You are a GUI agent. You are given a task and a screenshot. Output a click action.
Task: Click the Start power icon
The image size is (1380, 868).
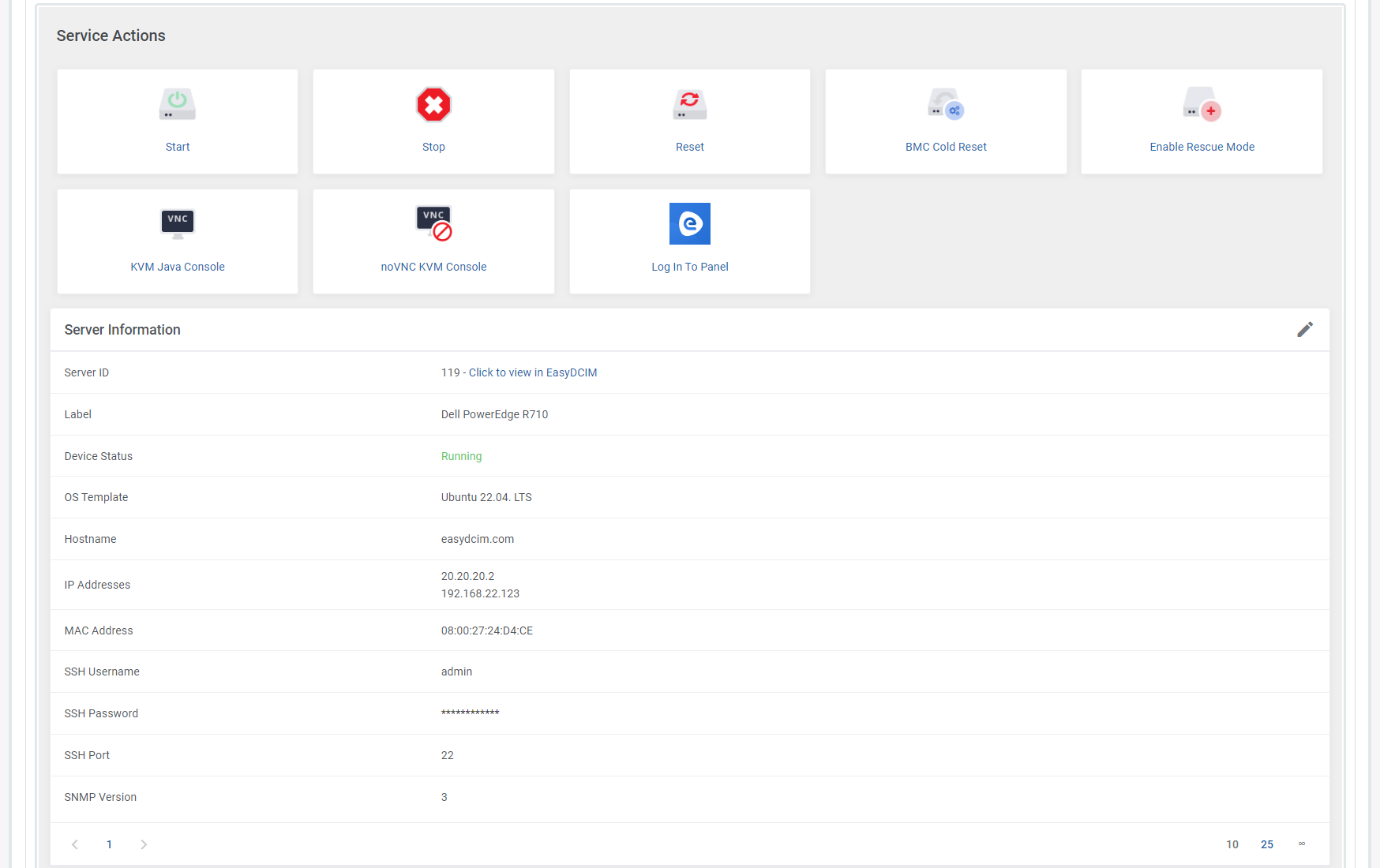177,104
